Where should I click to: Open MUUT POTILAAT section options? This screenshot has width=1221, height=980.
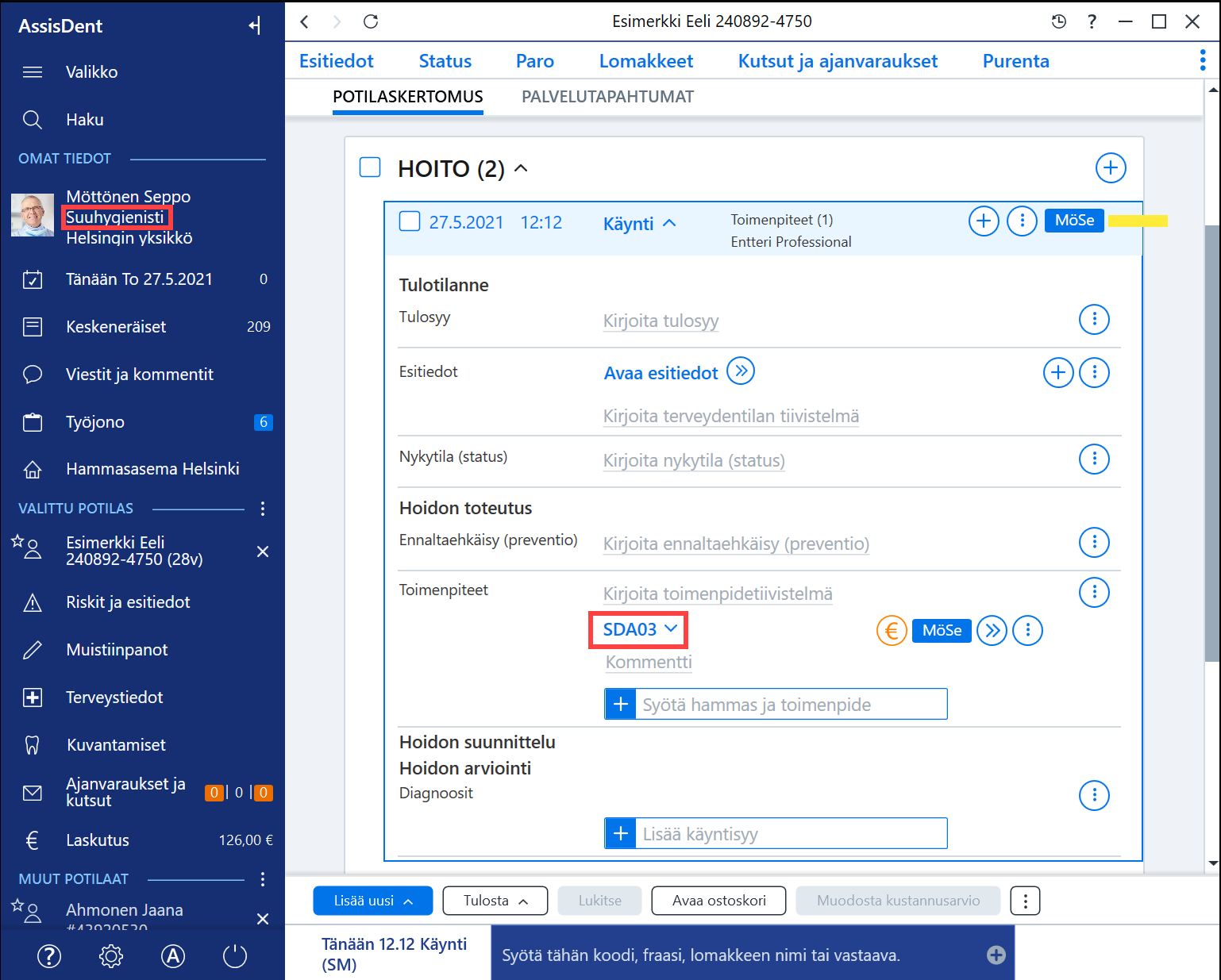click(263, 879)
